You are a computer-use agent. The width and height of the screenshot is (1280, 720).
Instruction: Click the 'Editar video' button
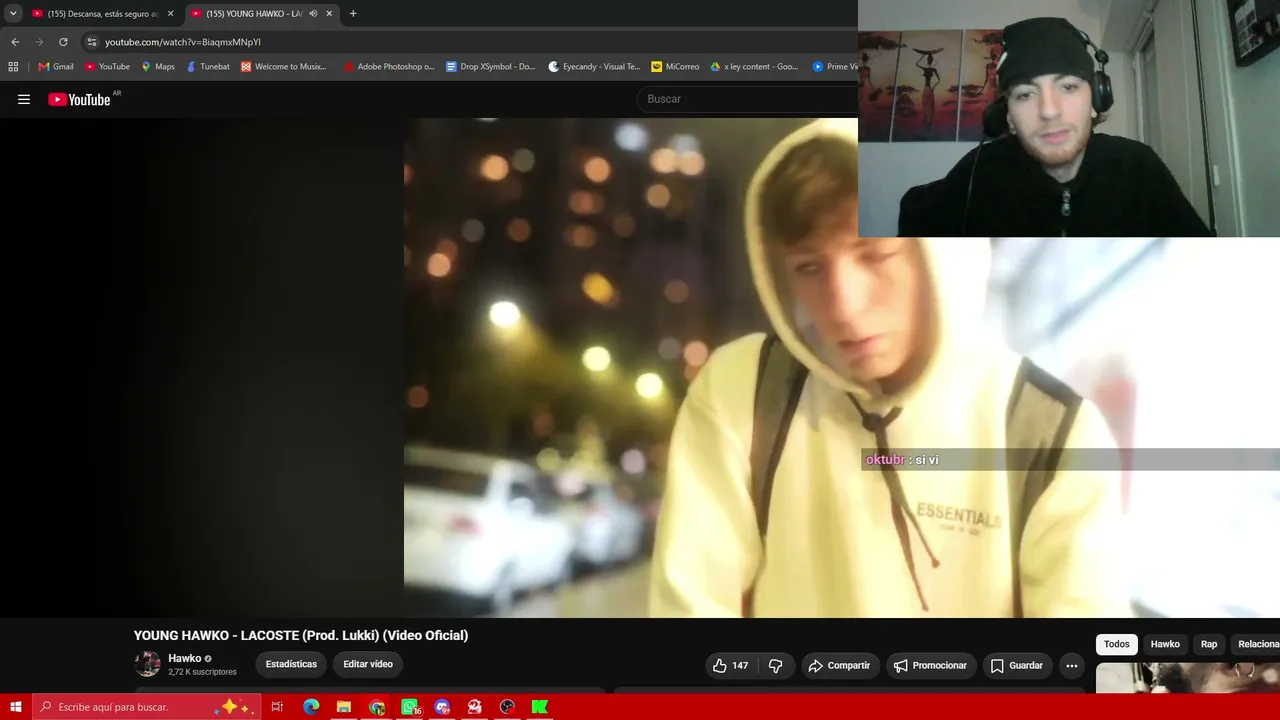pyautogui.click(x=368, y=664)
